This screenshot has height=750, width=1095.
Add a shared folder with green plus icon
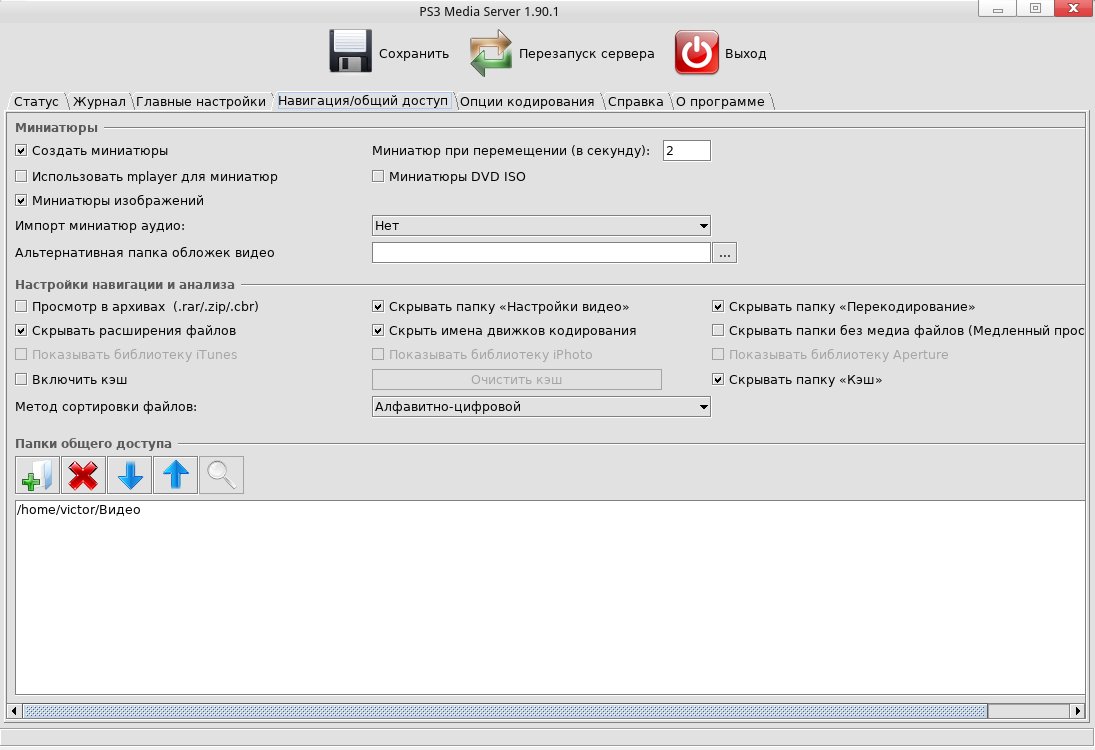38,475
